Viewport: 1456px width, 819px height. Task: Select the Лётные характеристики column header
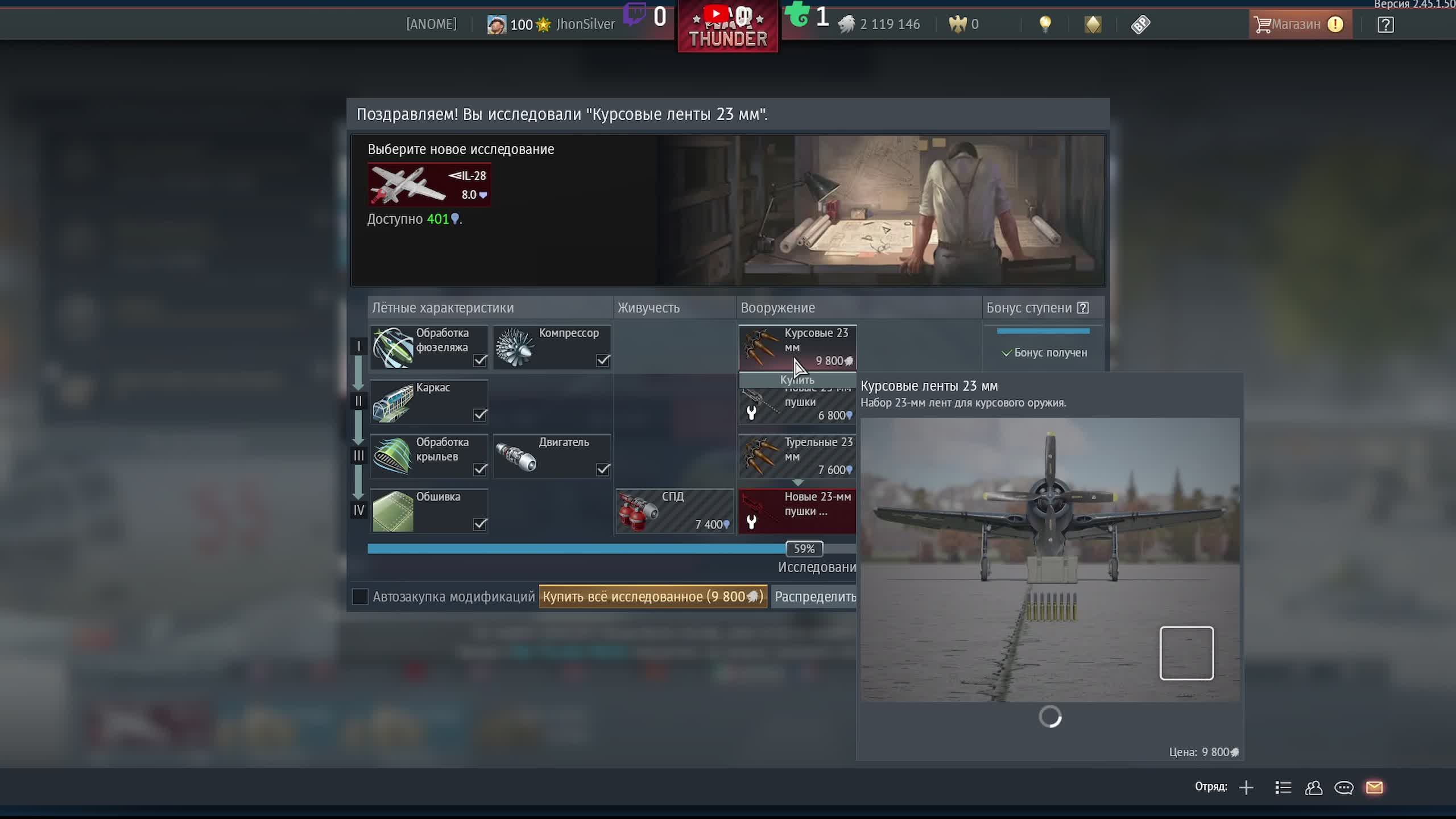point(442,308)
